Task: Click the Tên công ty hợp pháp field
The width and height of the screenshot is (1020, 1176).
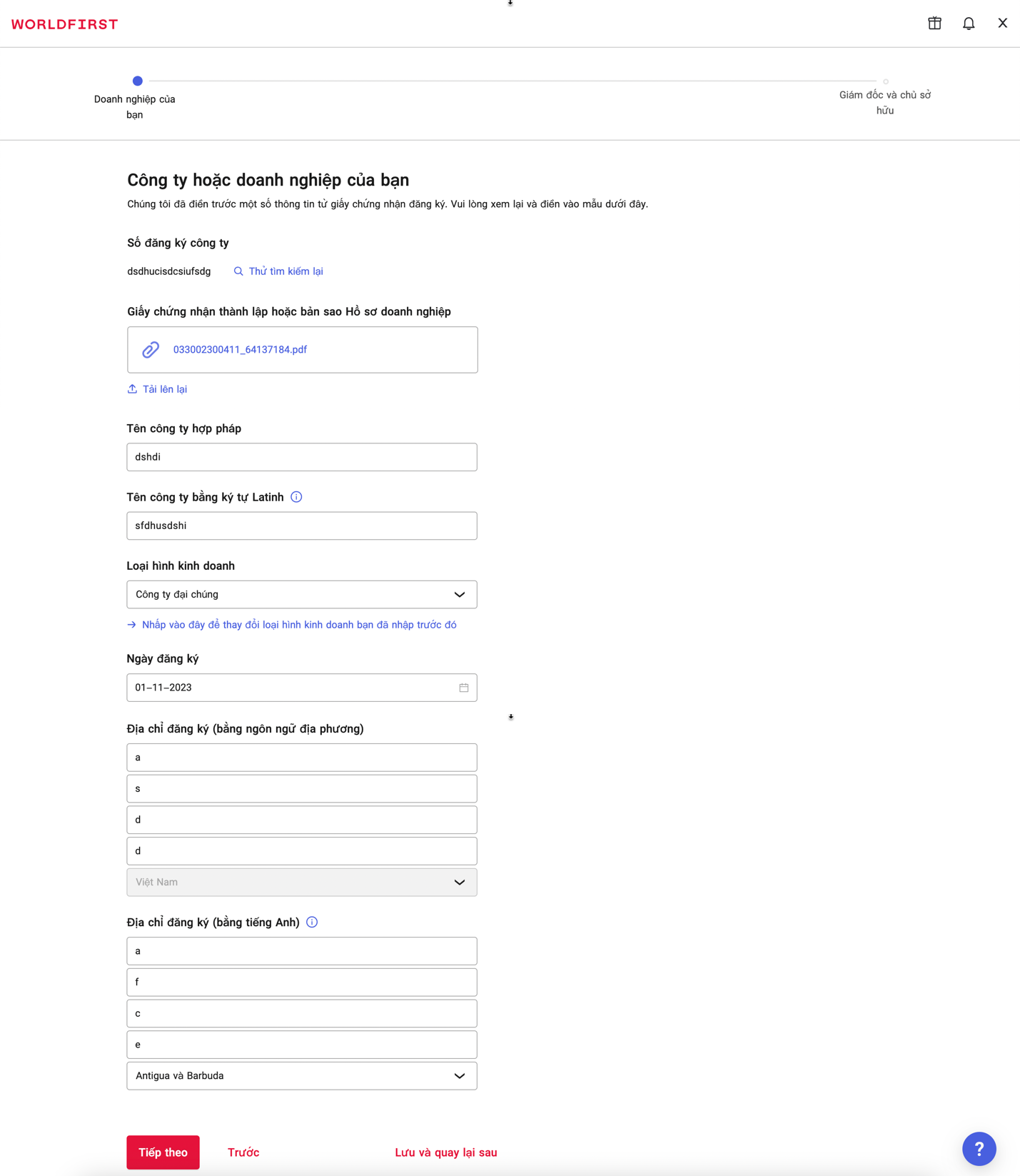Action: pos(302,457)
